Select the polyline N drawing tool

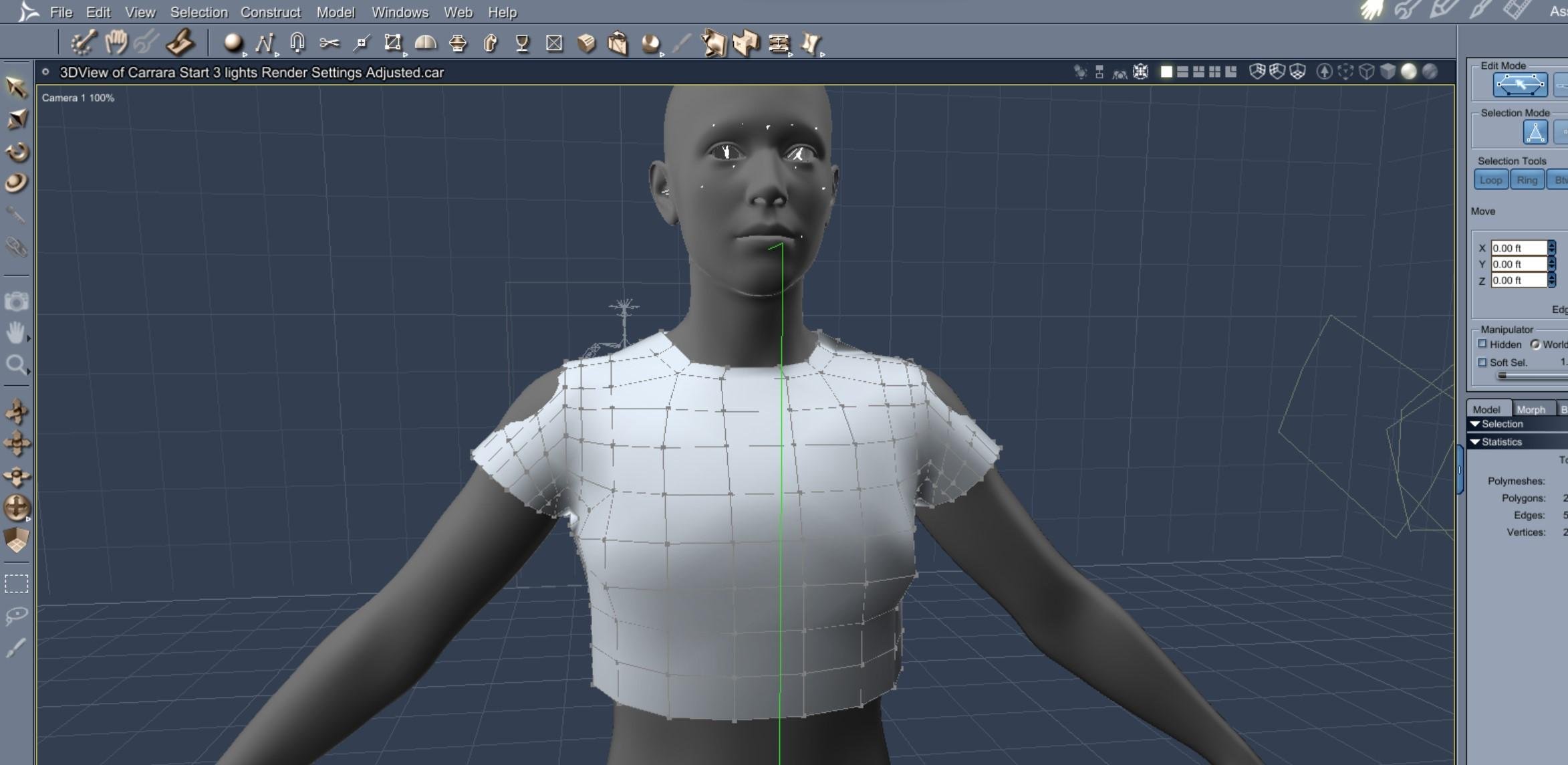(265, 43)
